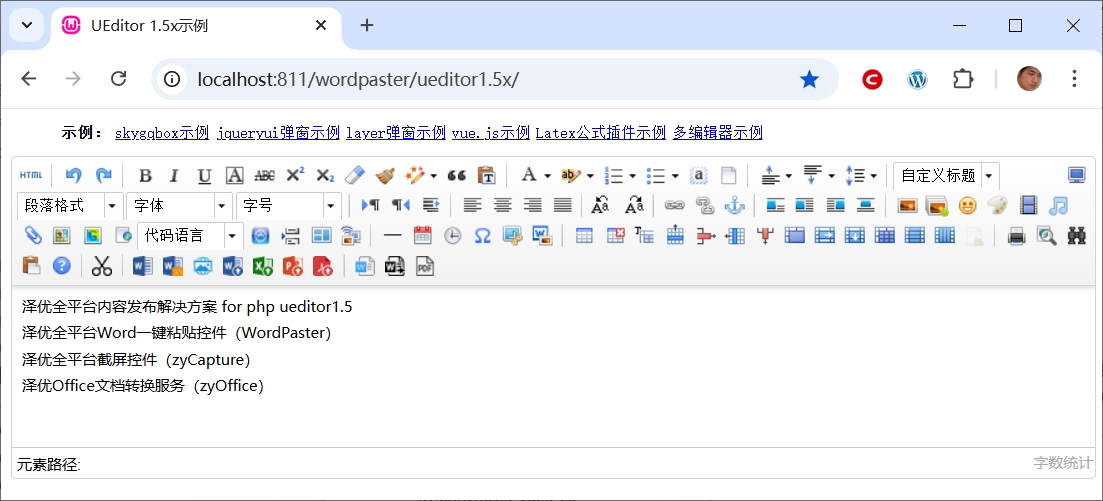Open the emoticon smiley face picker
1103x501 pixels.
[967, 206]
